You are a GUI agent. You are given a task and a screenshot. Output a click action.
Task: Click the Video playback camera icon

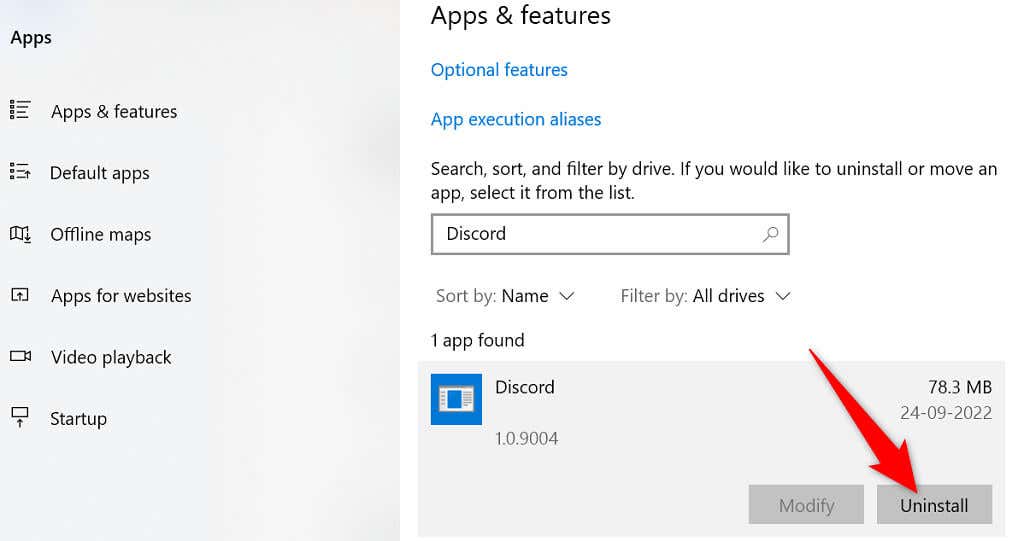pyautogui.click(x=20, y=357)
